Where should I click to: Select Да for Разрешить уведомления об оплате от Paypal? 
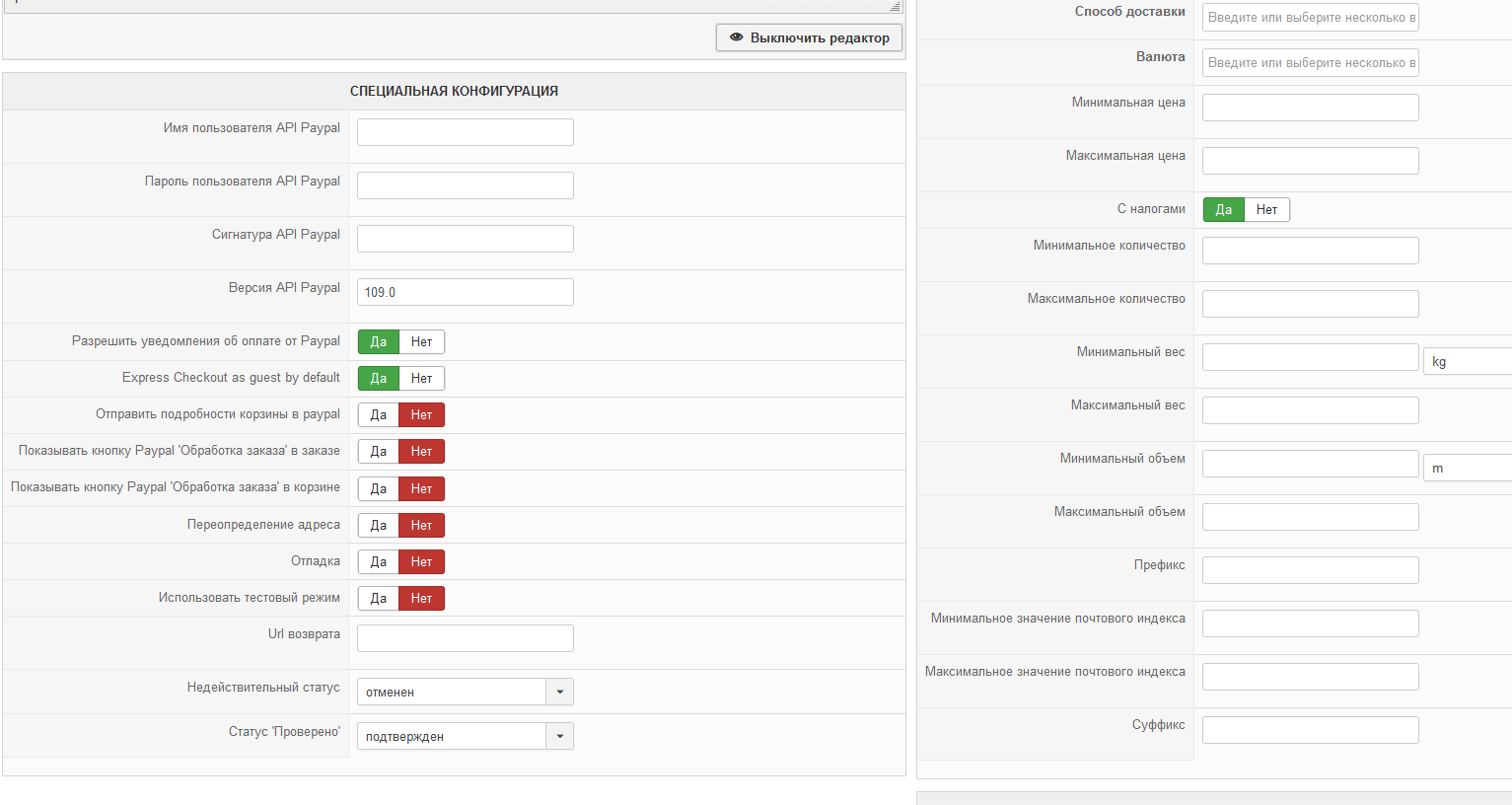(x=379, y=341)
